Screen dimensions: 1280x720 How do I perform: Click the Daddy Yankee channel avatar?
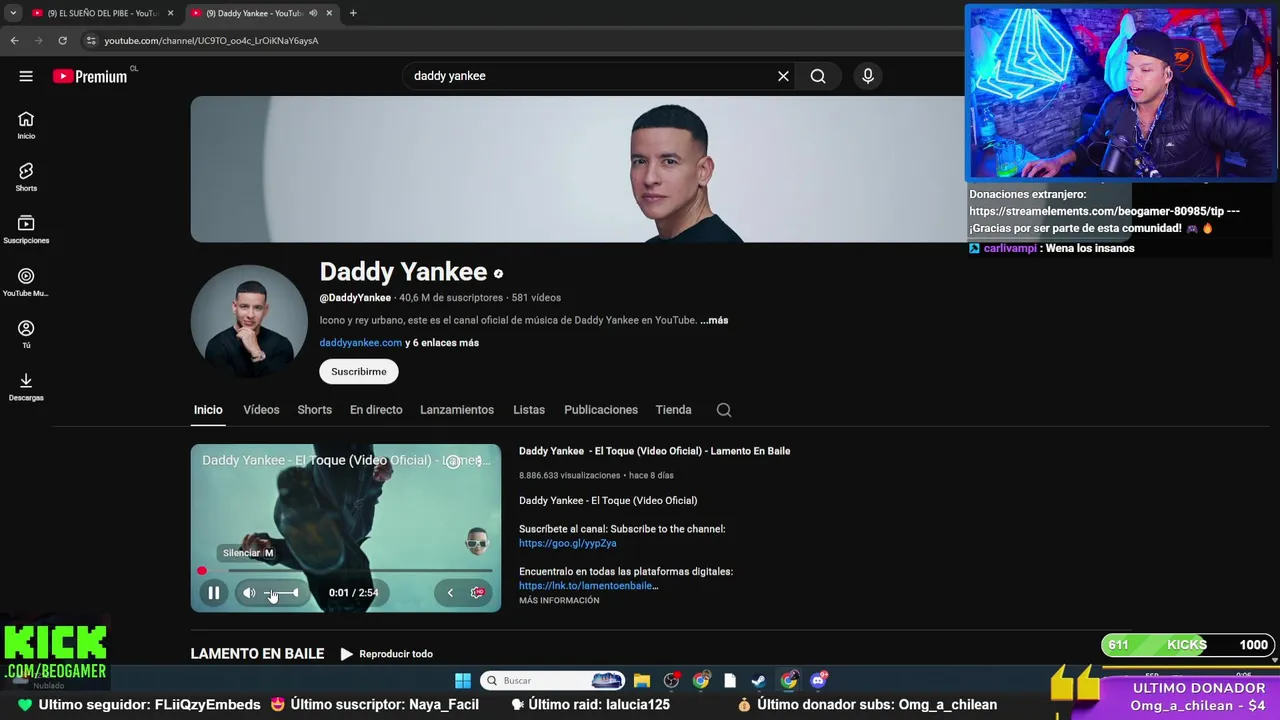[249, 322]
